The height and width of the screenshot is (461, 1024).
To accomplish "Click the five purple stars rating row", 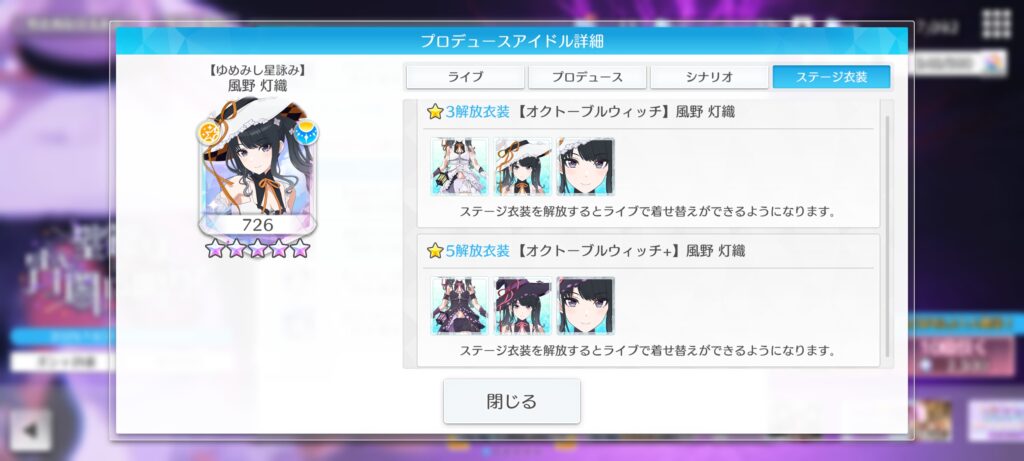I will (257, 248).
